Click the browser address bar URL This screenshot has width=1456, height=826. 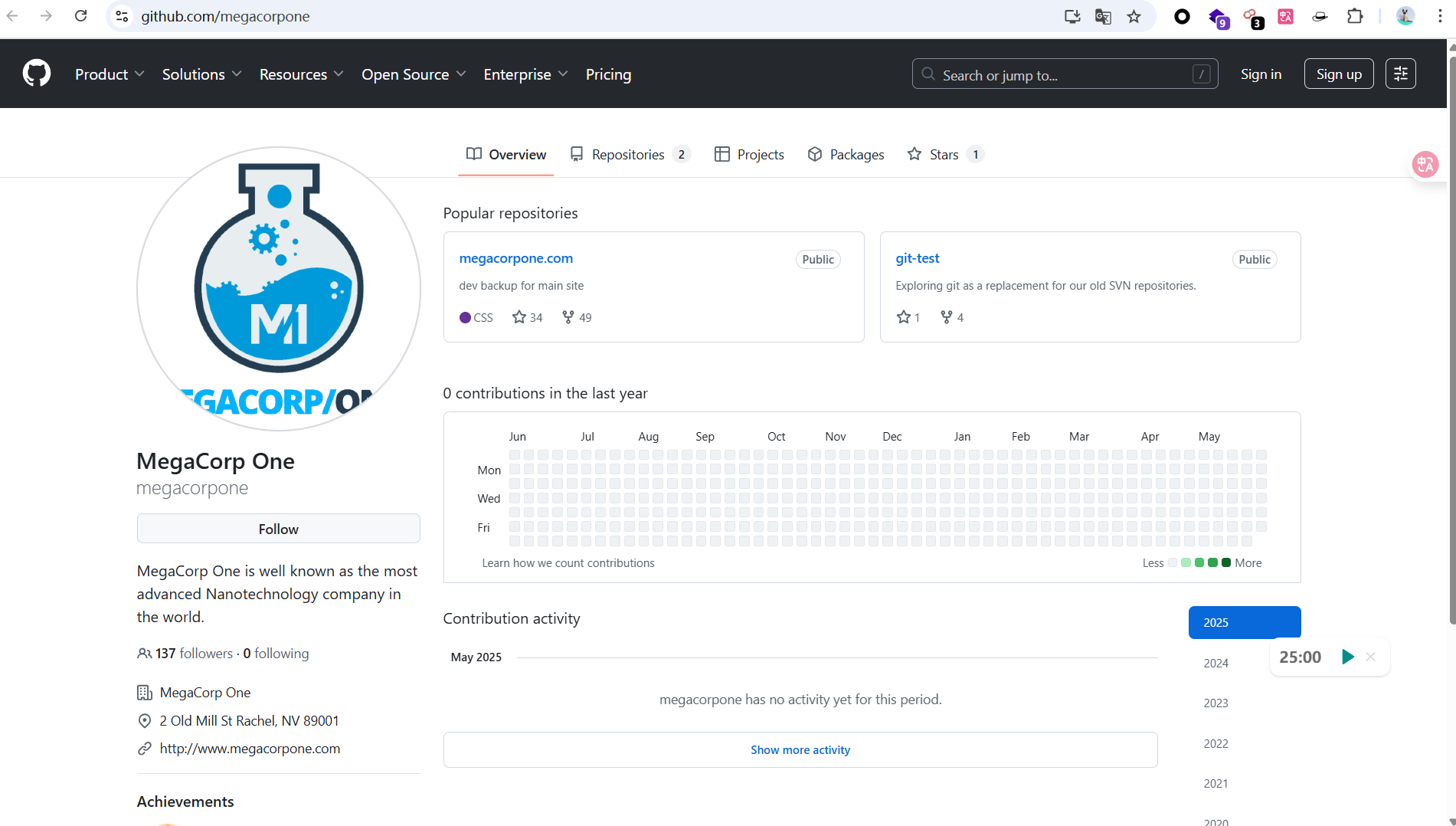tap(225, 16)
